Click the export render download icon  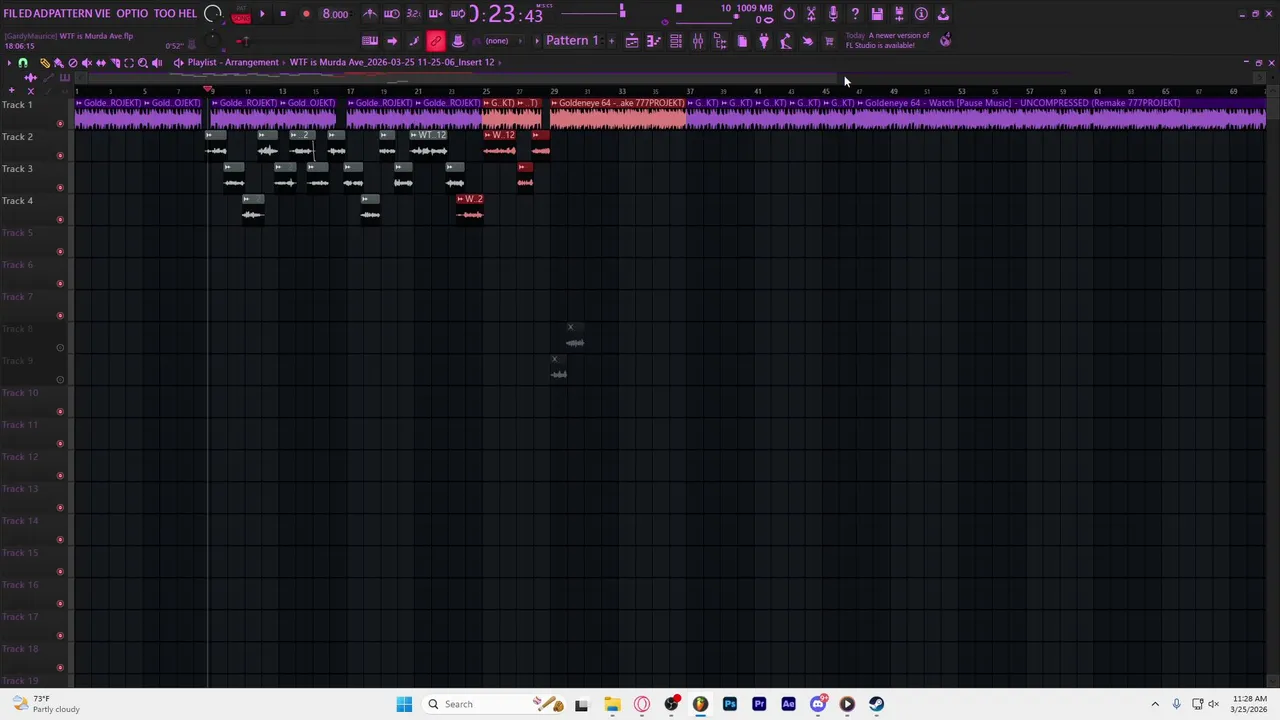(943, 14)
